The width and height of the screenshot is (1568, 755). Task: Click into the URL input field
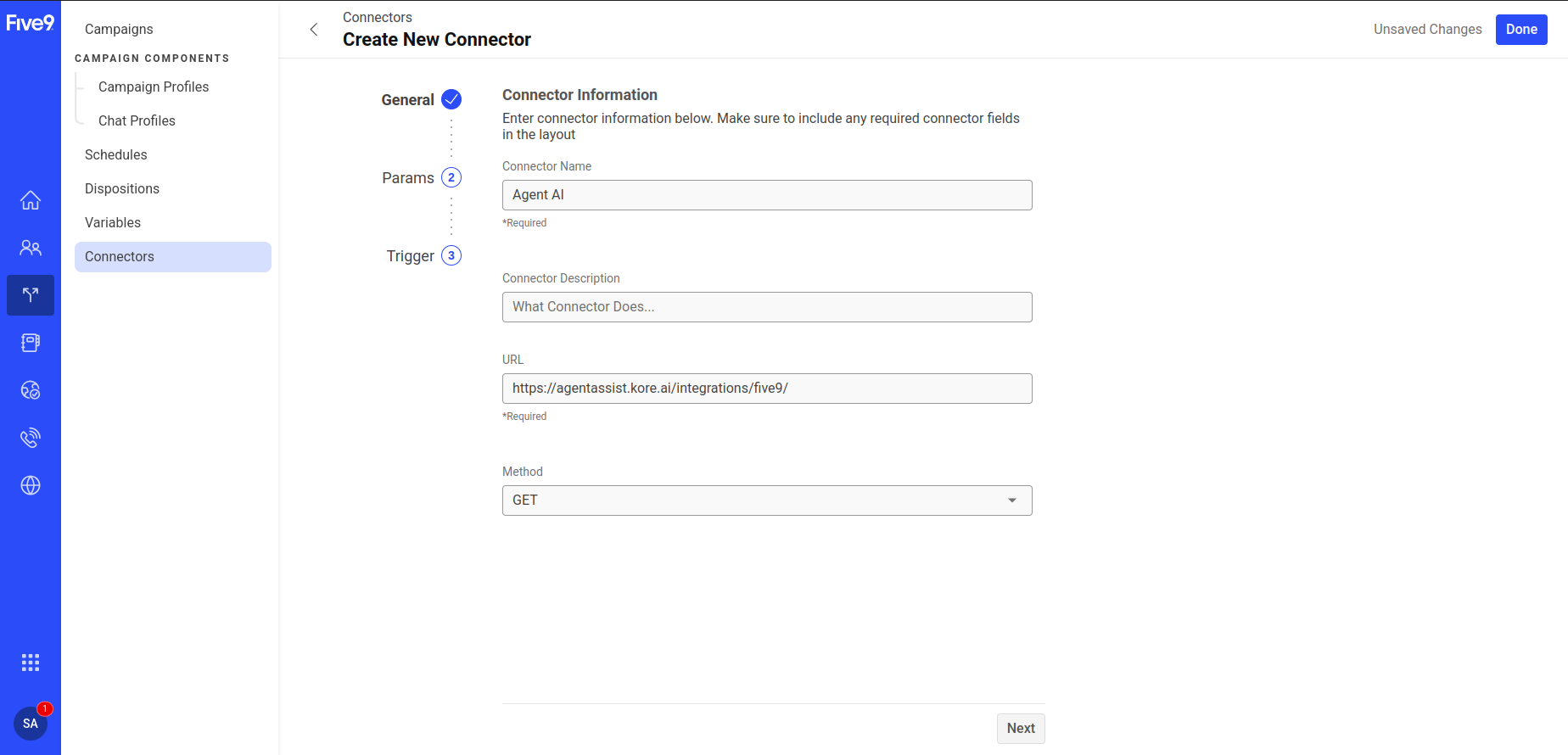(x=767, y=389)
